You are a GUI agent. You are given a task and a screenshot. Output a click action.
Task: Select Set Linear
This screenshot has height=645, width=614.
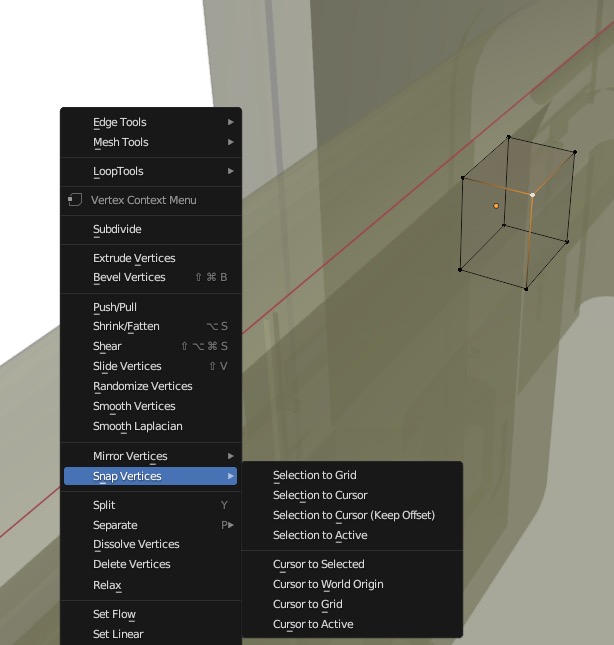(x=151, y=634)
